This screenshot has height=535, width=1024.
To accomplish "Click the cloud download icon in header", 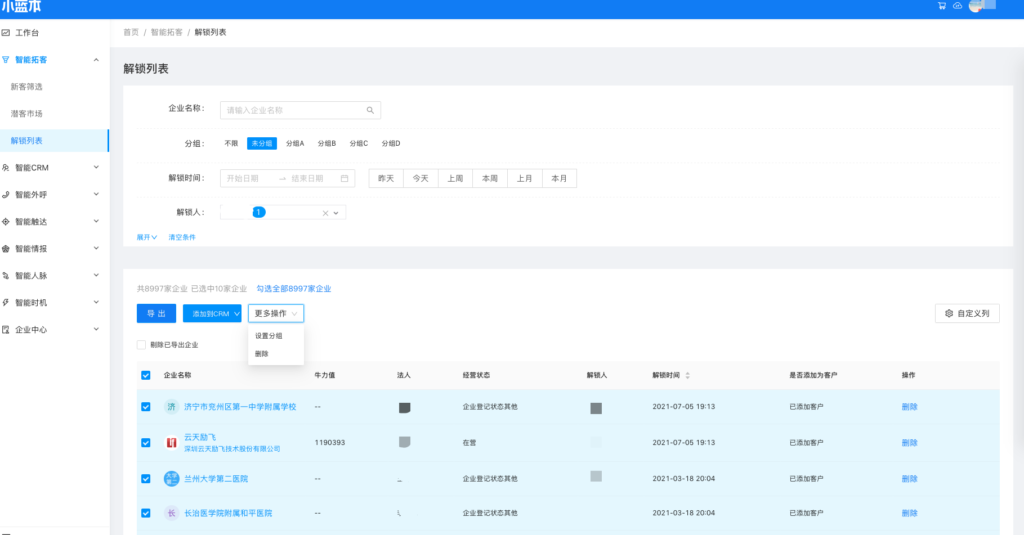I will [957, 6].
